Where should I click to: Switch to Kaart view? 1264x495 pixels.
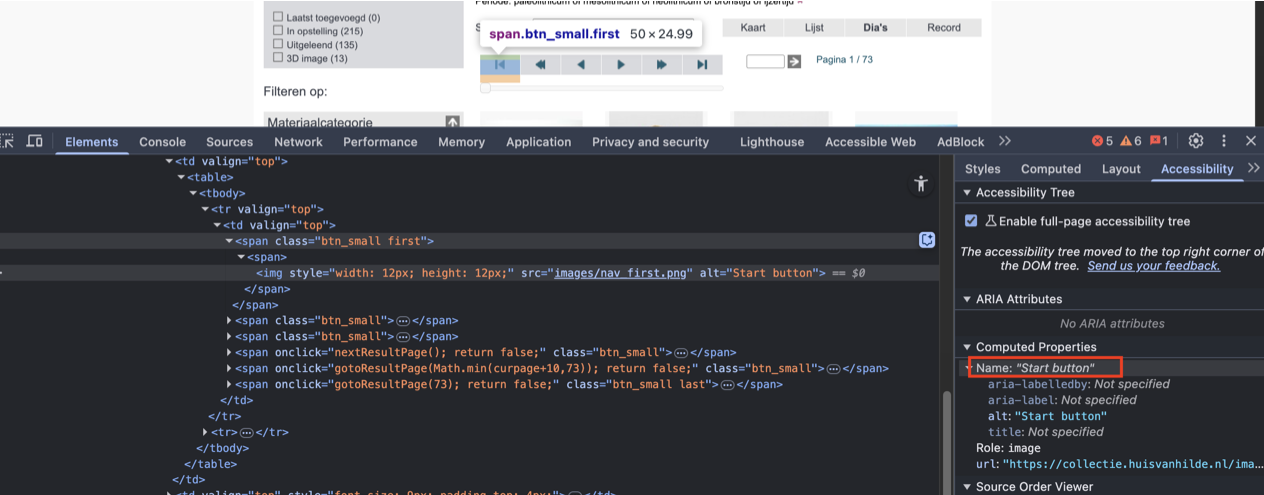(x=752, y=28)
